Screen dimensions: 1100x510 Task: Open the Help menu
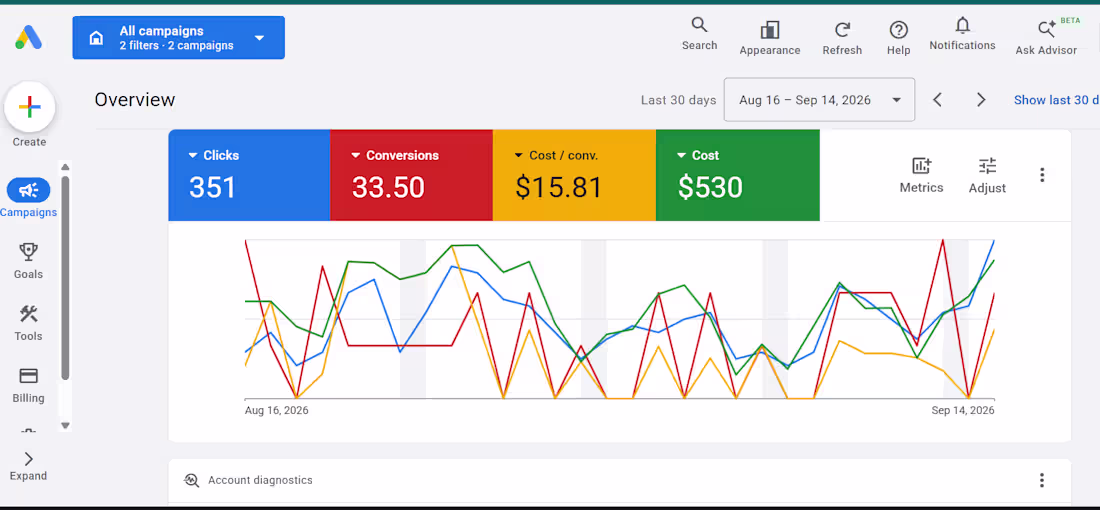899,39
